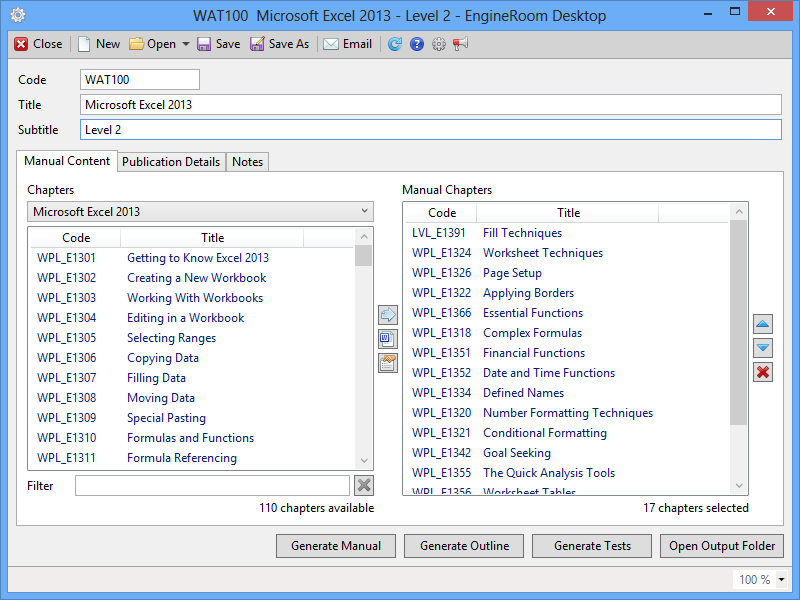The height and width of the screenshot is (600, 800).
Task: Click Code column header in Manual Chapters
Action: tap(442, 213)
